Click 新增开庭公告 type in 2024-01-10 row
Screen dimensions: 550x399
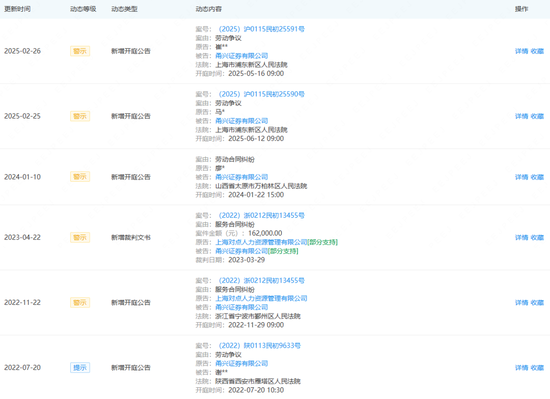131,177
